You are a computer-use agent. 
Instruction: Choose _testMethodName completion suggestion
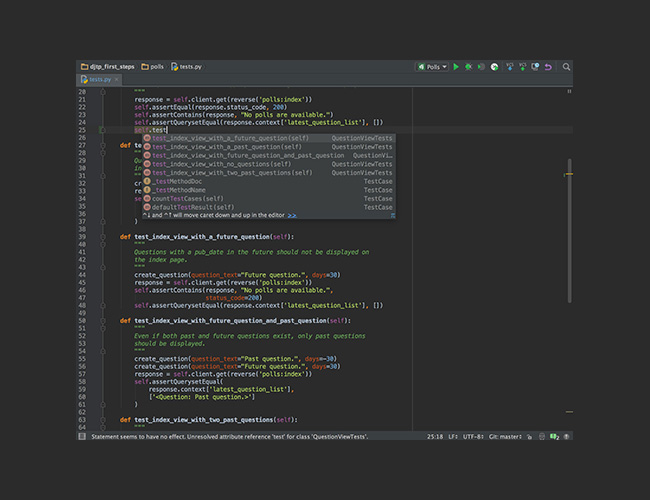(269, 190)
